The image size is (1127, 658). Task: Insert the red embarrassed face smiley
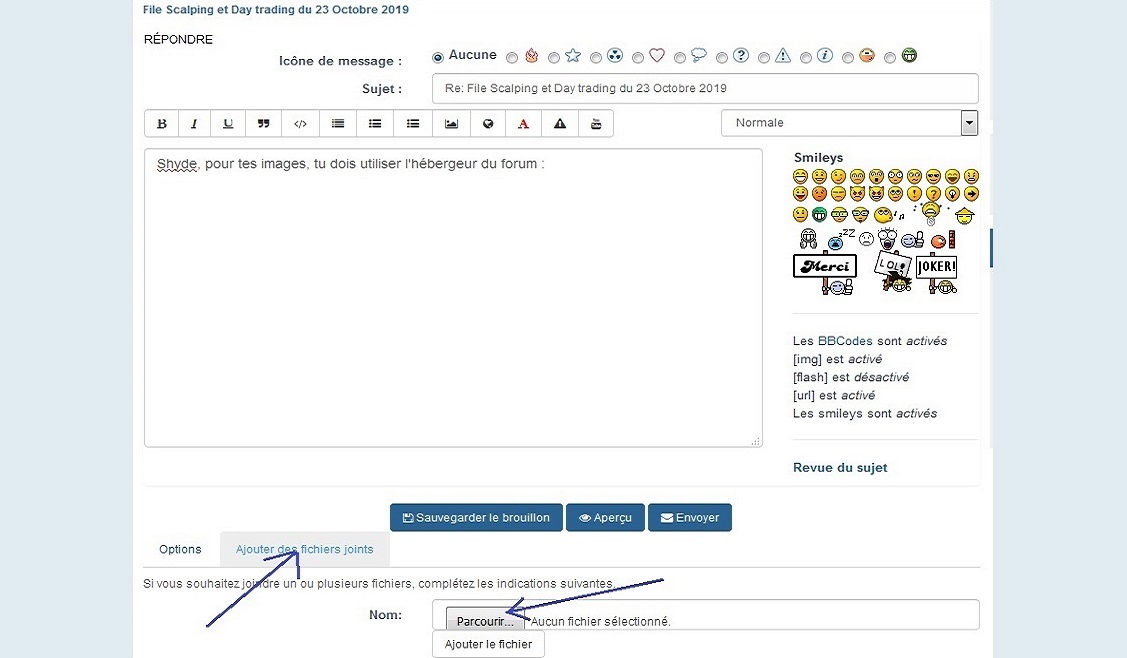[819, 193]
